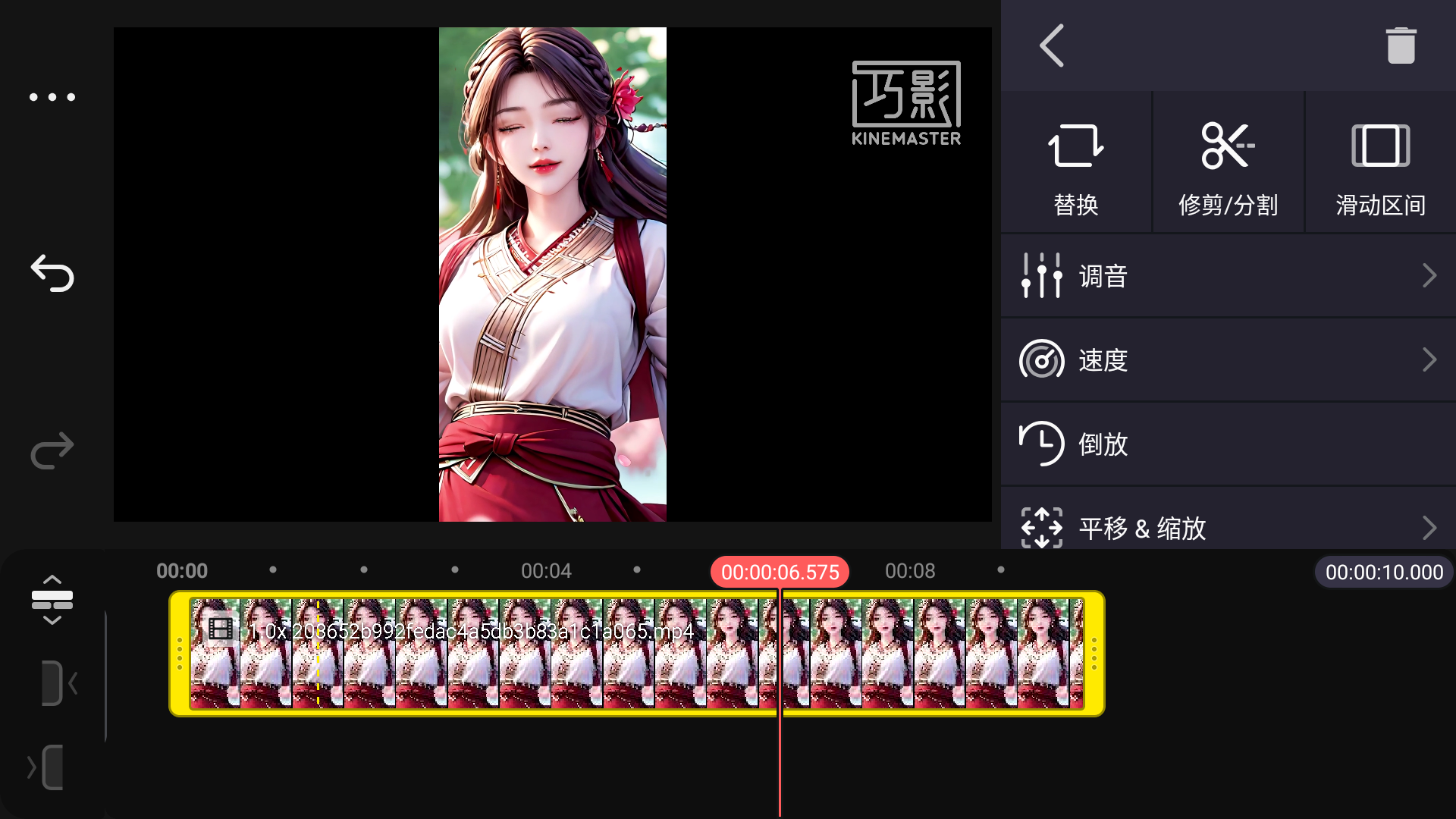
Task: Select the 滑动区间 slip icon
Action: pos(1380,146)
